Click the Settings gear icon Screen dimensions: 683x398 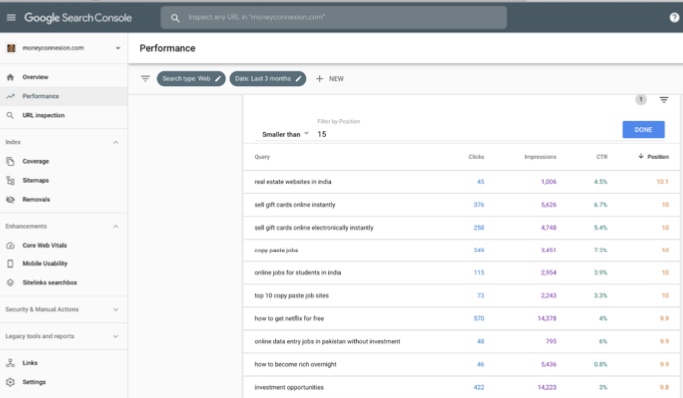(10, 382)
